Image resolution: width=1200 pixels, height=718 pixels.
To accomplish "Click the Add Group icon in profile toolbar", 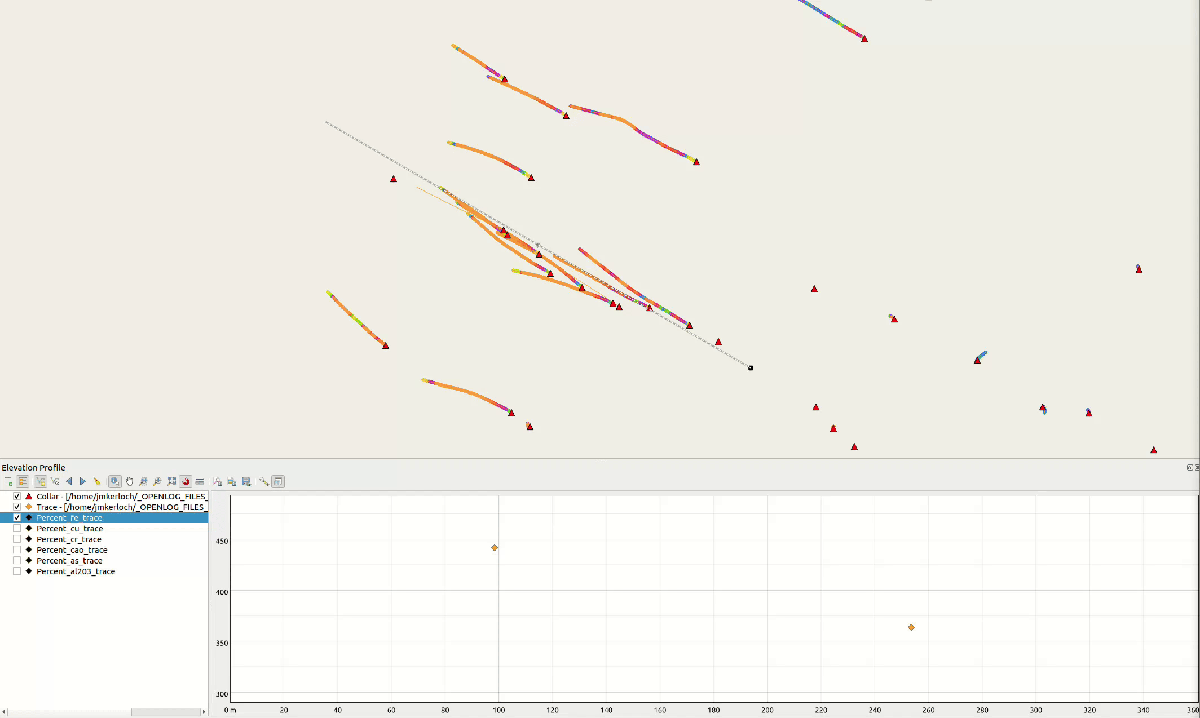I will (x=10, y=481).
